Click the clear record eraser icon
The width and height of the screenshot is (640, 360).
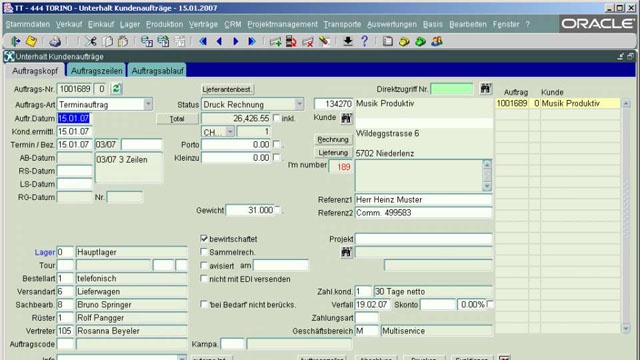[324, 41]
